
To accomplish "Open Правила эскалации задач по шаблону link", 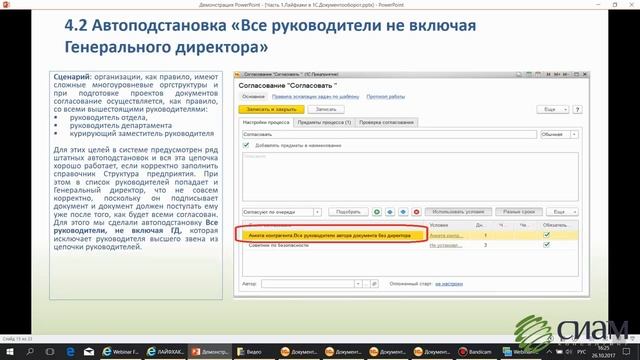I will pos(316,97).
